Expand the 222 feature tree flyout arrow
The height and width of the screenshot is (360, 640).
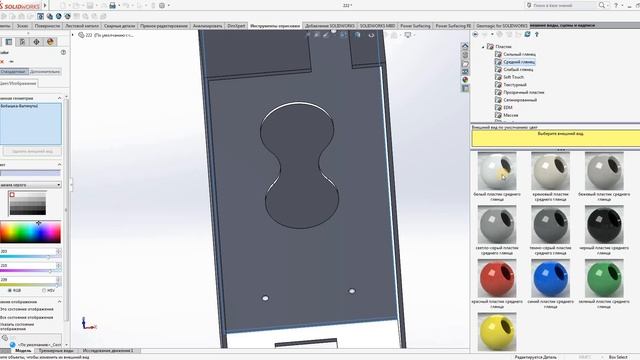click(x=73, y=35)
